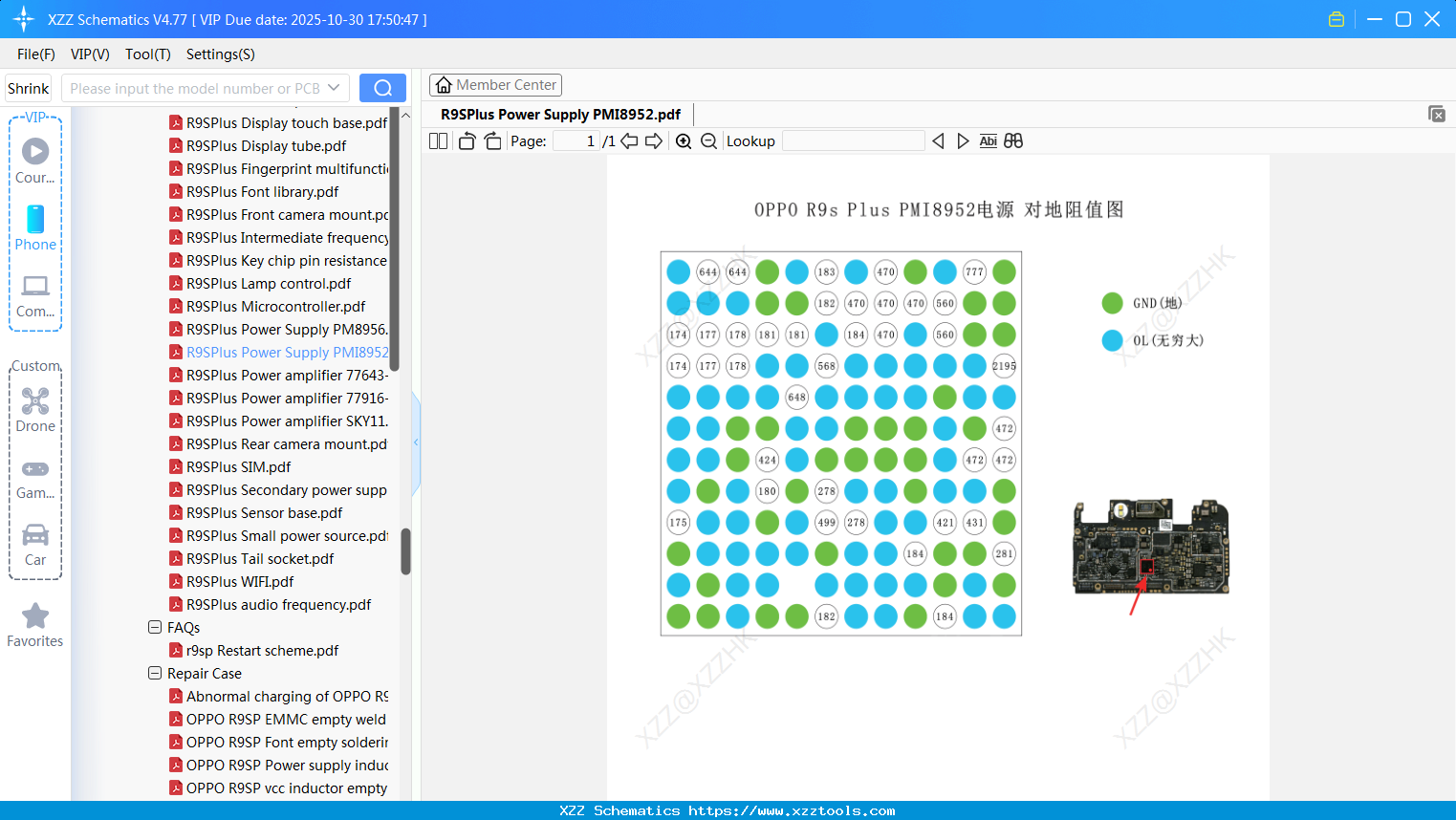
Task: Open the Member Center
Action: point(495,85)
